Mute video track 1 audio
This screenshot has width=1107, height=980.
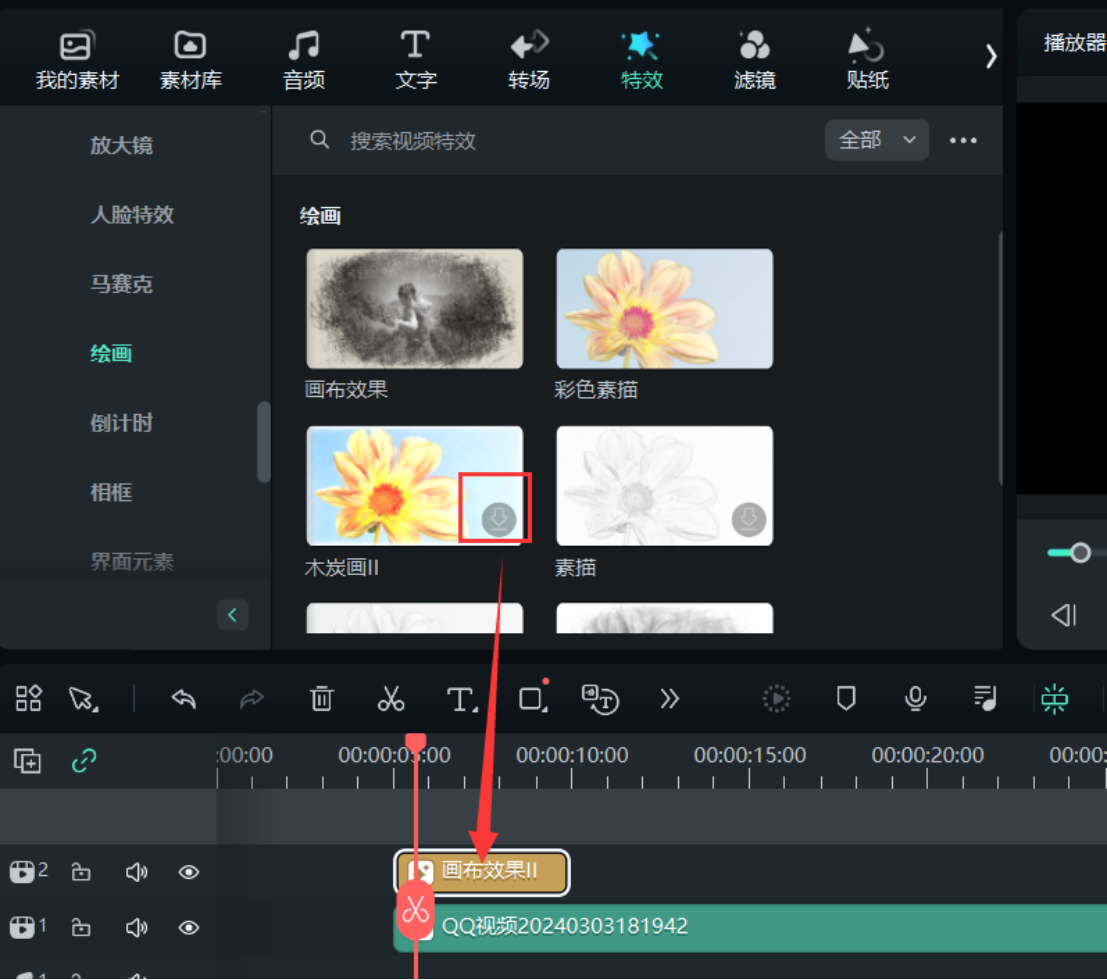(136, 927)
